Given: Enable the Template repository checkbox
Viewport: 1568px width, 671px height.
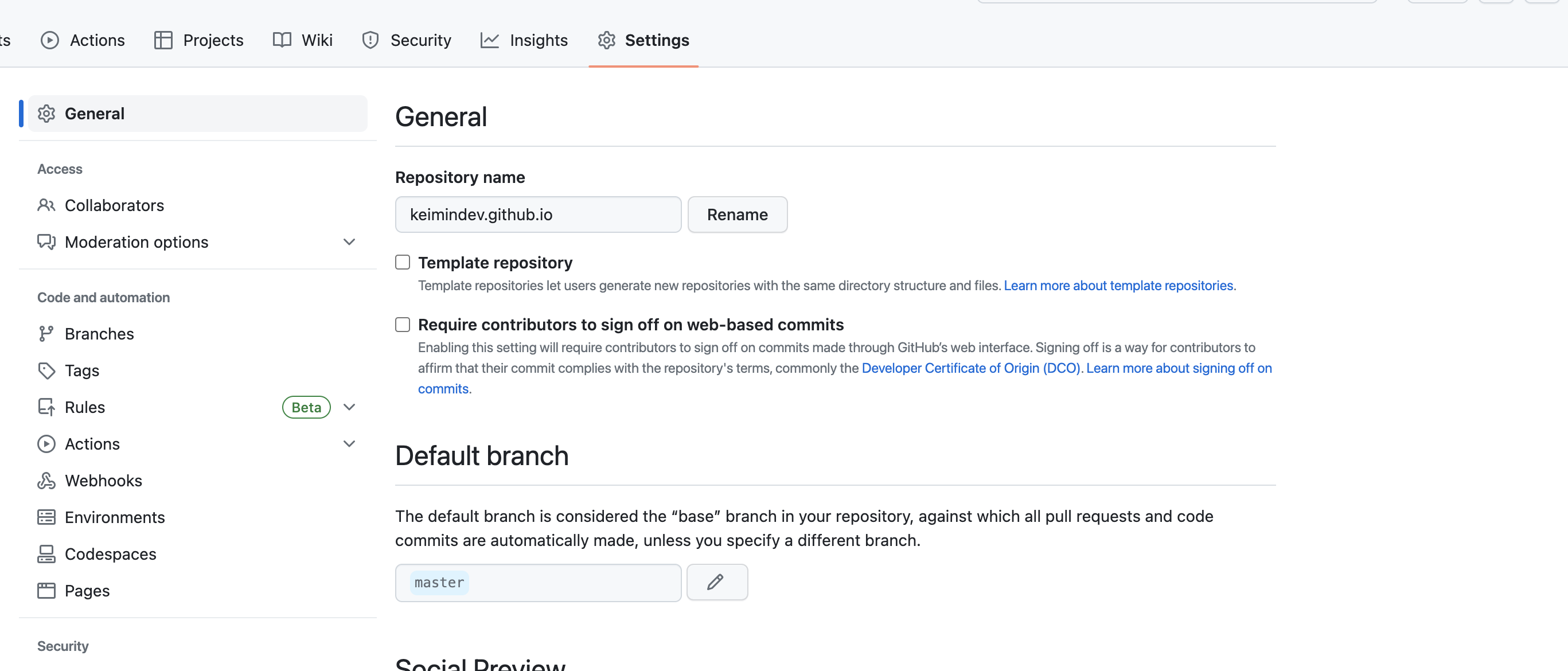Looking at the screenshot, I should 403,263.
